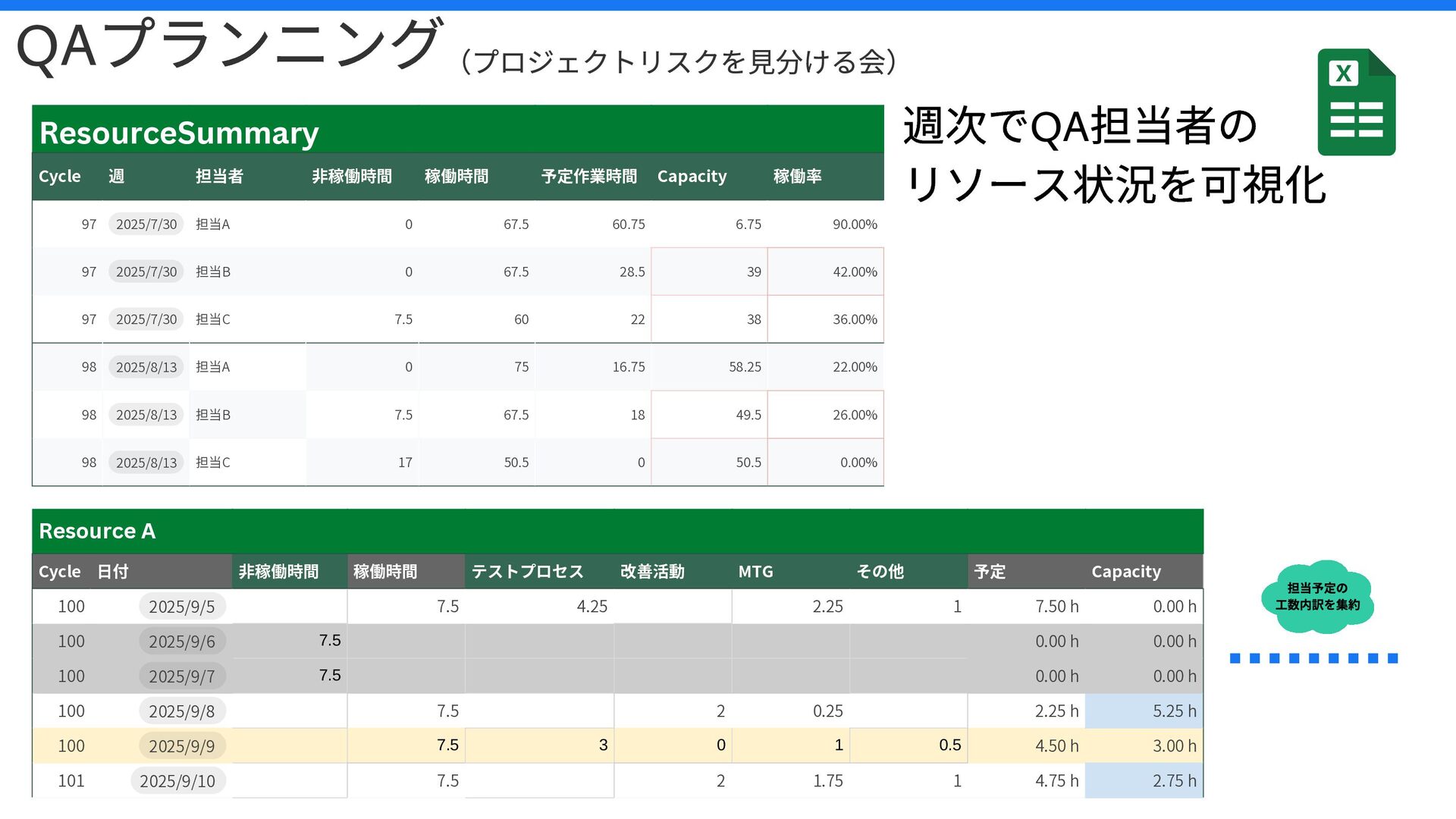
Task: Open the 2025/9/5 date chip
Action: click(182, 607)
